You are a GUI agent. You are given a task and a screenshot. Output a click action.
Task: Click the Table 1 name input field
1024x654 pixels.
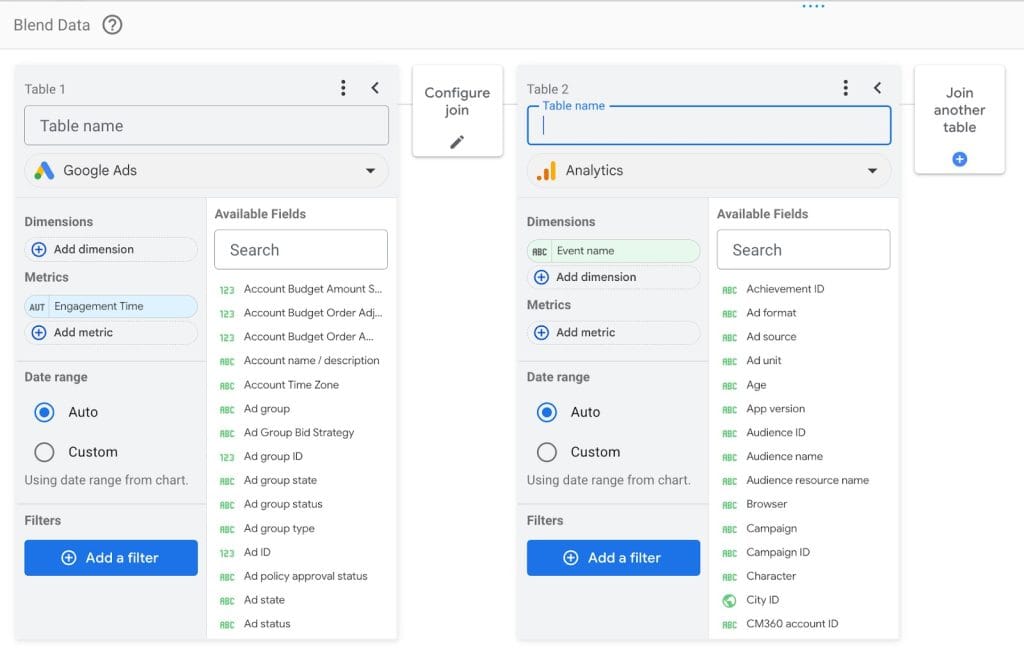coord(206,125)
